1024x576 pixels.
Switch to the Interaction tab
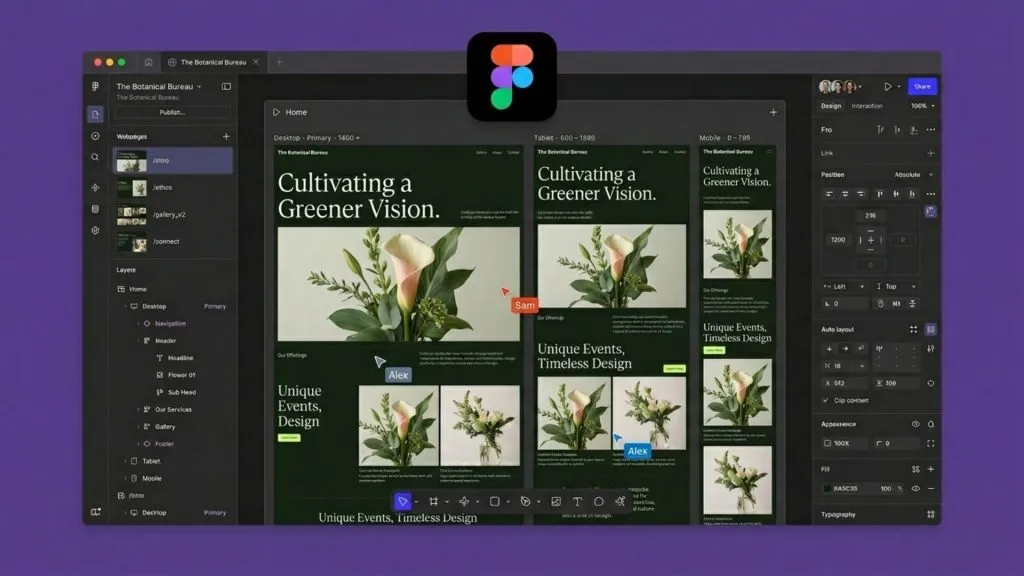[x=867, y=106]
